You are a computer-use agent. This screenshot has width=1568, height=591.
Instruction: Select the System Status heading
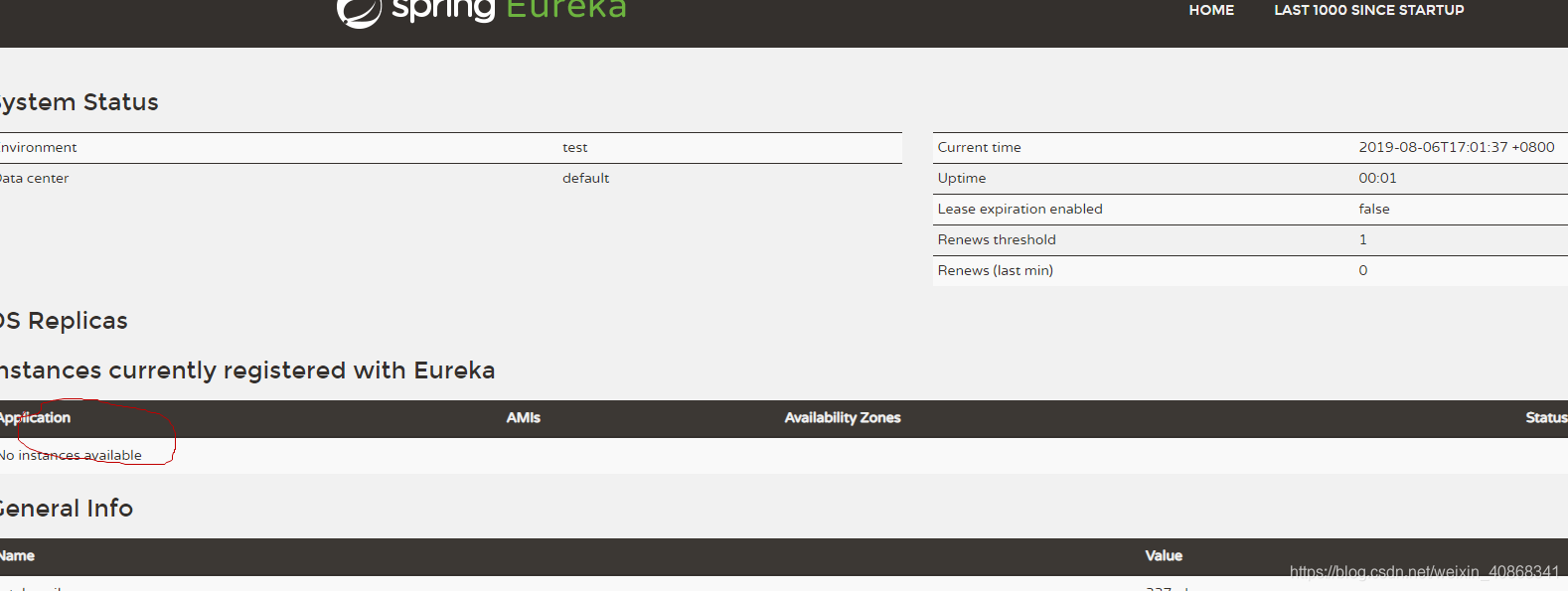point(78,102)
